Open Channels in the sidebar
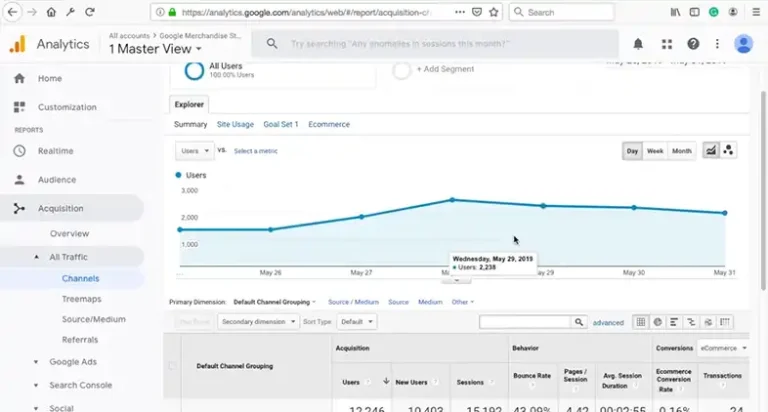768x412 pixels. point(80,278)
